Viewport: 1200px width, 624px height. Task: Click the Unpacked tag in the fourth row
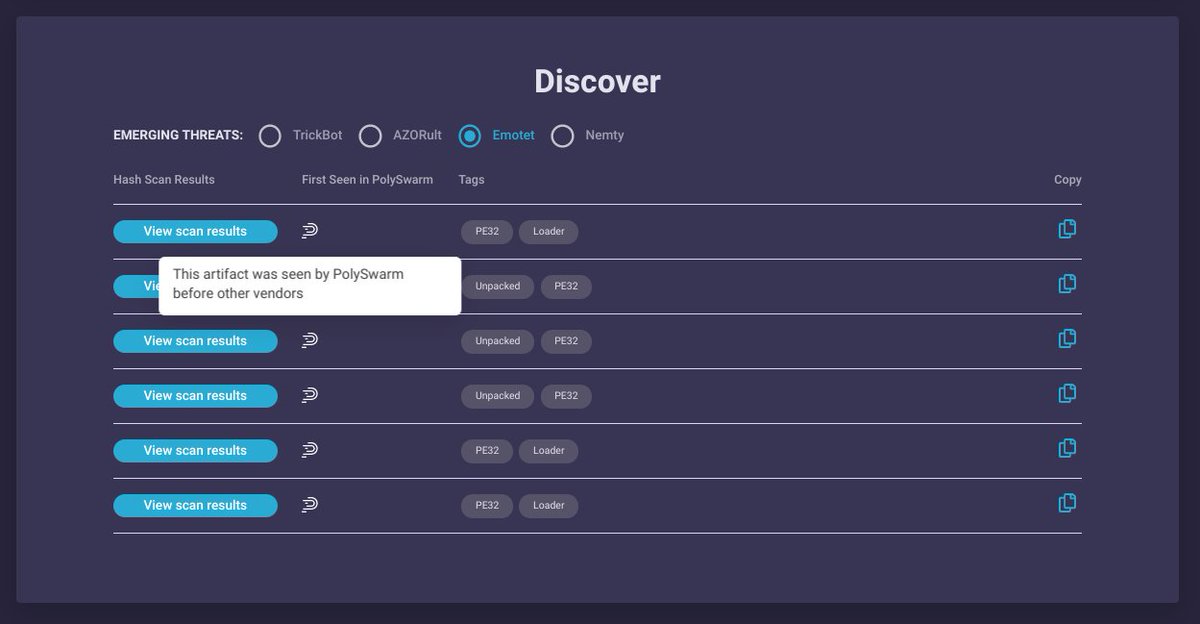[x=498, y=397]
